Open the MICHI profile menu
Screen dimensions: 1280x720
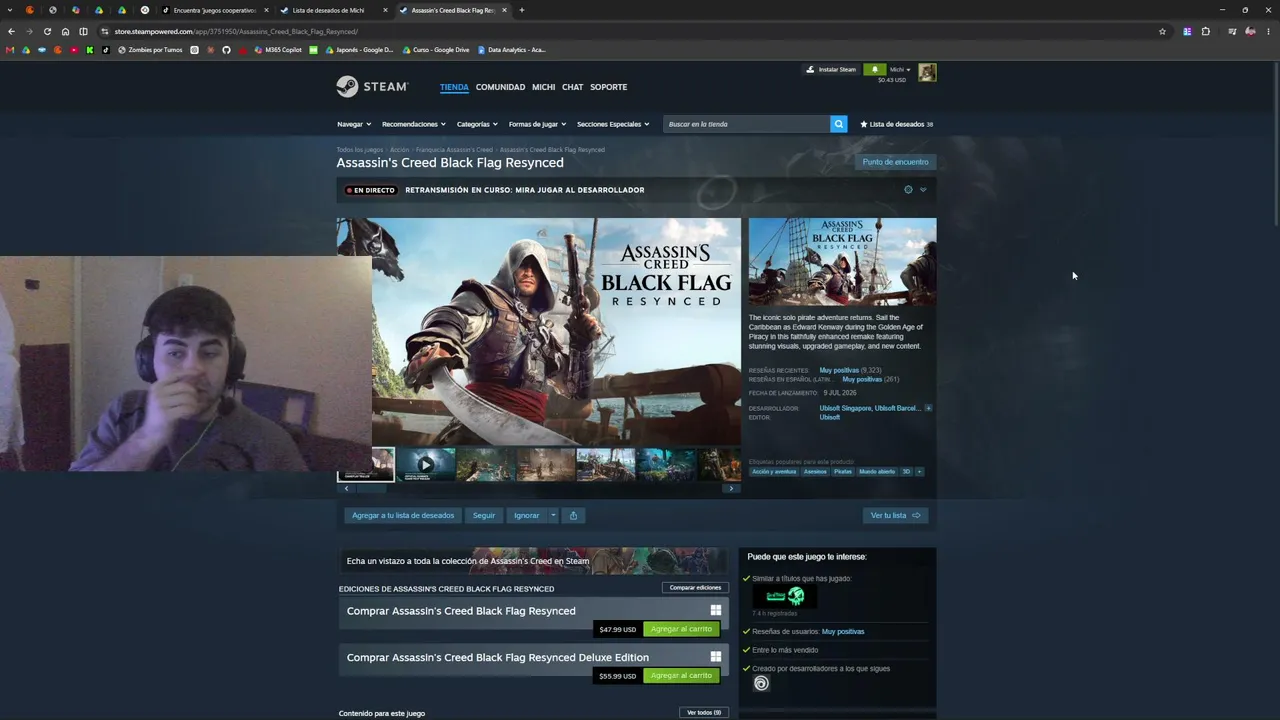pyautogui.click(x=543, y=87)
